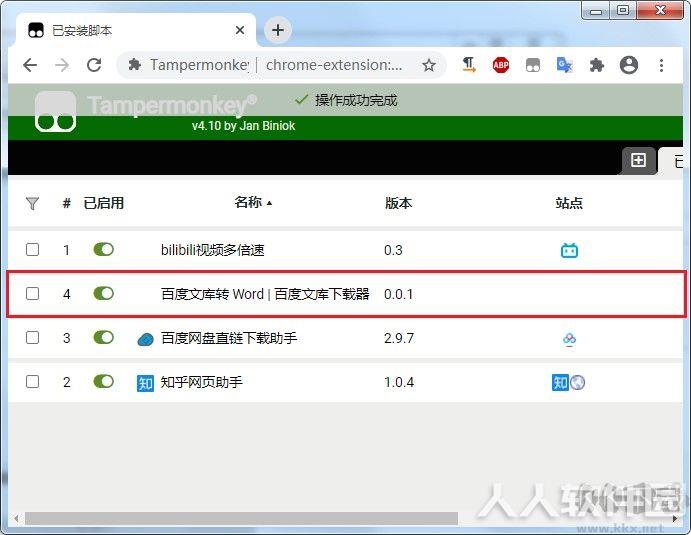691x535 pixels.
Task: Open 百度文库转 Word | 百度文库下载器 script
Action: pos(265,294)
